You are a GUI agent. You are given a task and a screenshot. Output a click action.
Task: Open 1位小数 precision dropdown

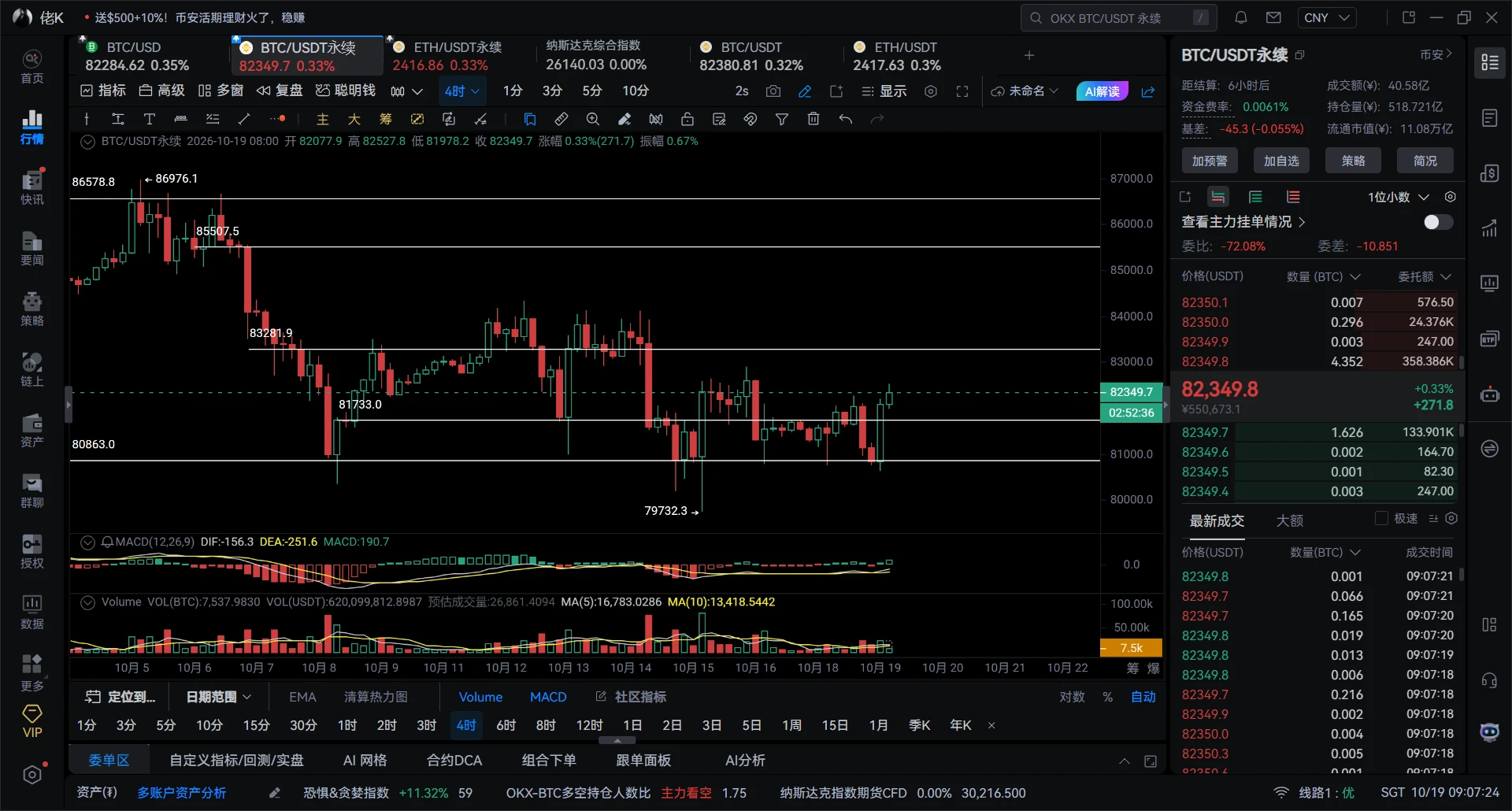coord(1399,197)
